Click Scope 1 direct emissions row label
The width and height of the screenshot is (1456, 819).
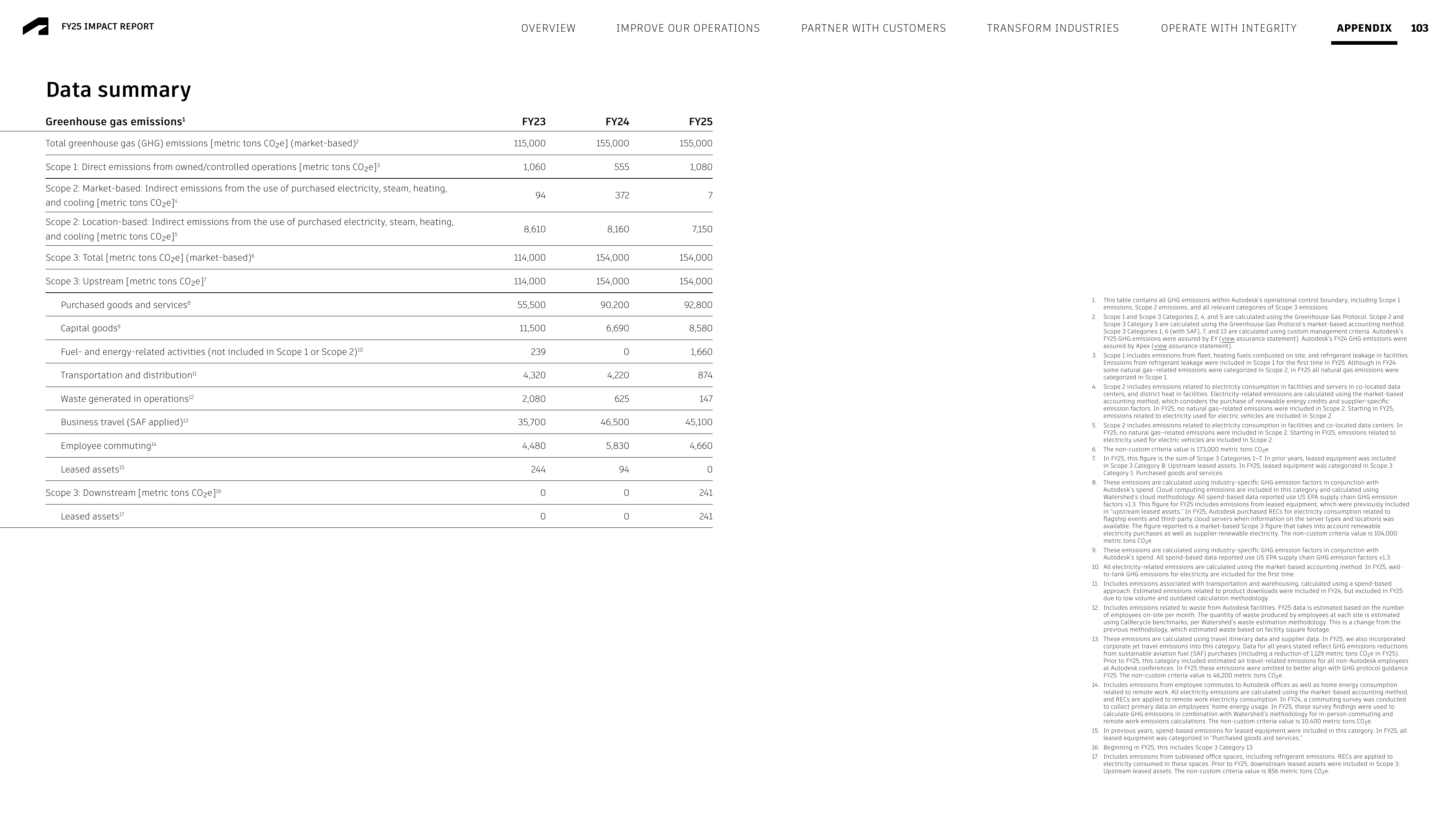(213, 167)
